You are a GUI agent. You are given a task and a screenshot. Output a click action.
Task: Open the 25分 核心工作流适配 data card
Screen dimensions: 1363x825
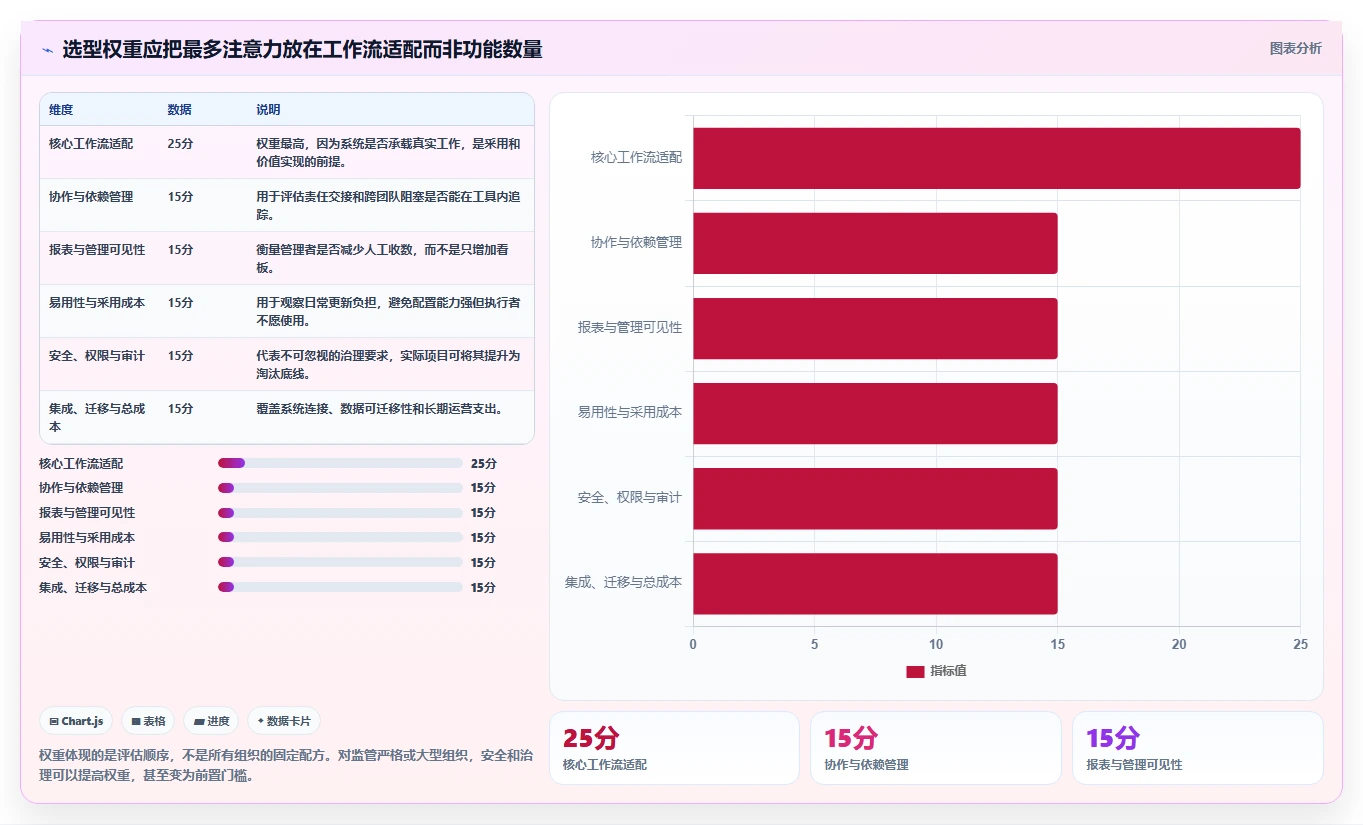pos(674,748)
